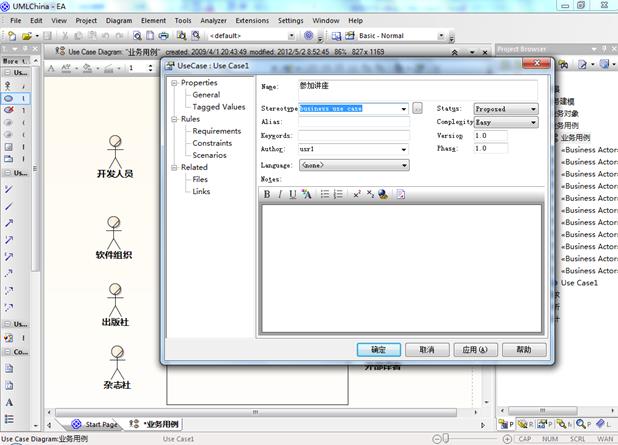Open the Extensions menu

pyautogui.click(x=252, y=20)
